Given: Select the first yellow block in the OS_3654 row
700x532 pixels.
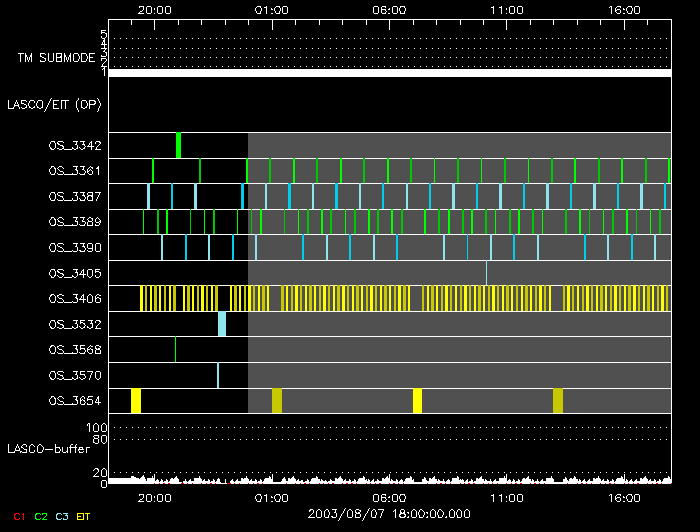Looking at the screenshot, I should [136, 401].
